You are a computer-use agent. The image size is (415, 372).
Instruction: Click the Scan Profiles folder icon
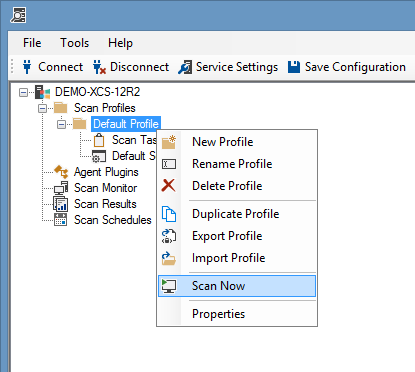(x=61, y=108)
